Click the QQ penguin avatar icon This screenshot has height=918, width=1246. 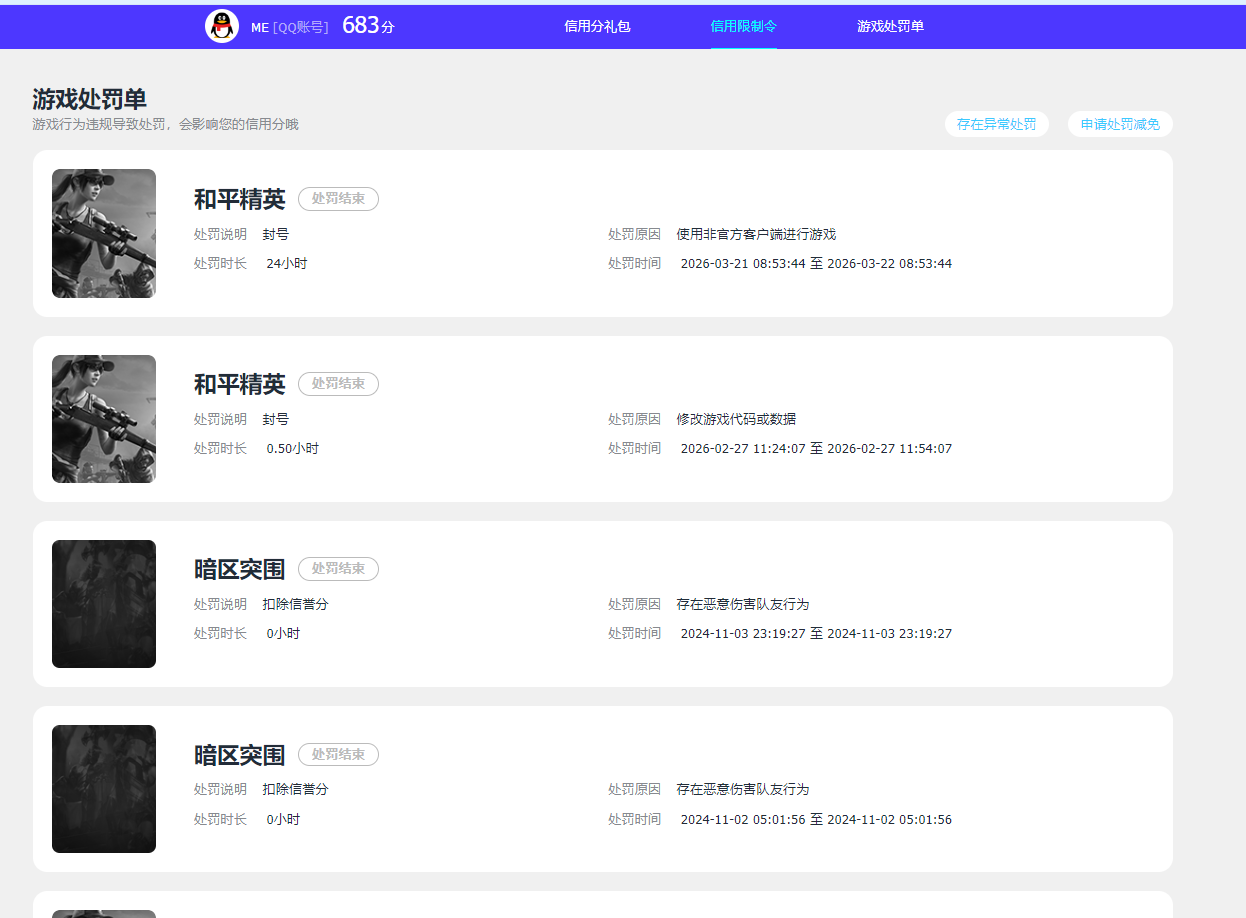pos(222,26)
